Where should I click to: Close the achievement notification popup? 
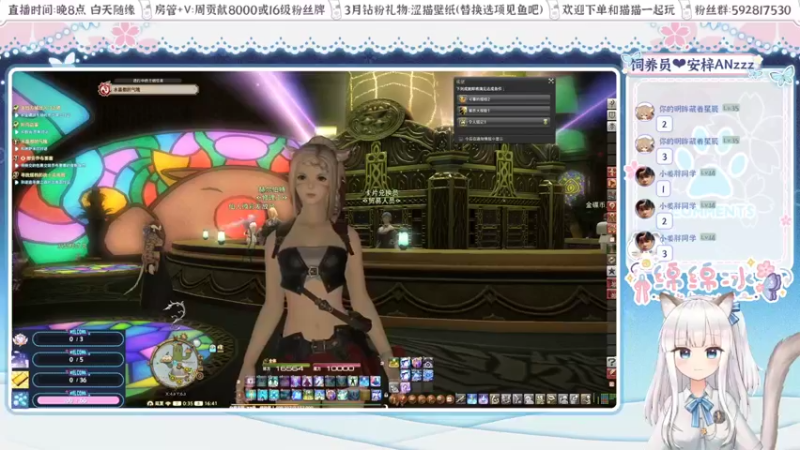click(x=551, y=81)
